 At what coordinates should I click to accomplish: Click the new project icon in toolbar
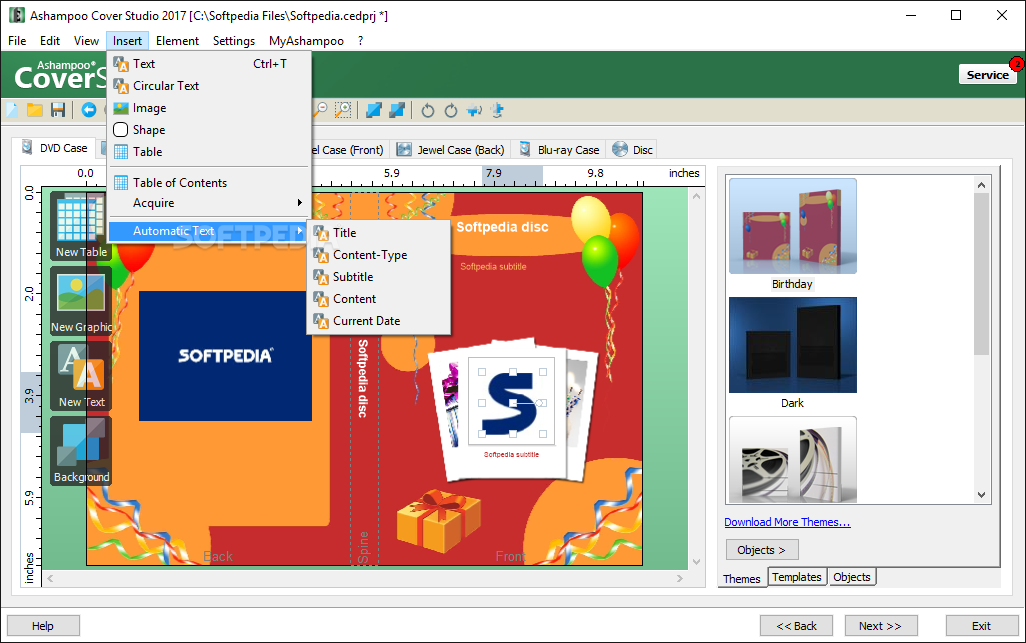pos(12,110)
